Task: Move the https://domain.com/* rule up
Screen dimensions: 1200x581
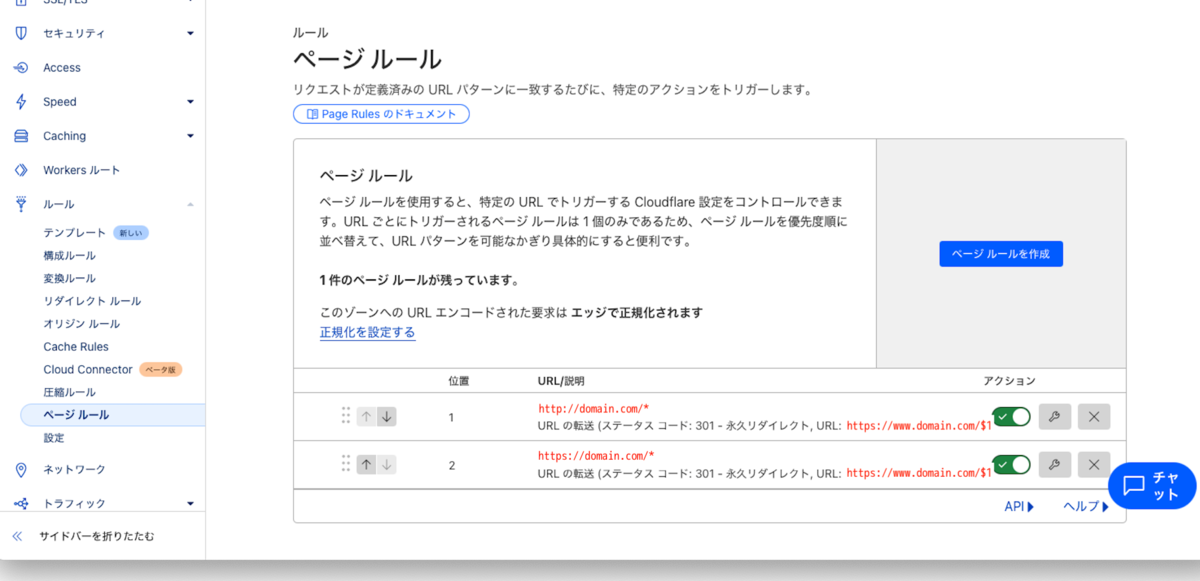Action: tap(367, 464)
